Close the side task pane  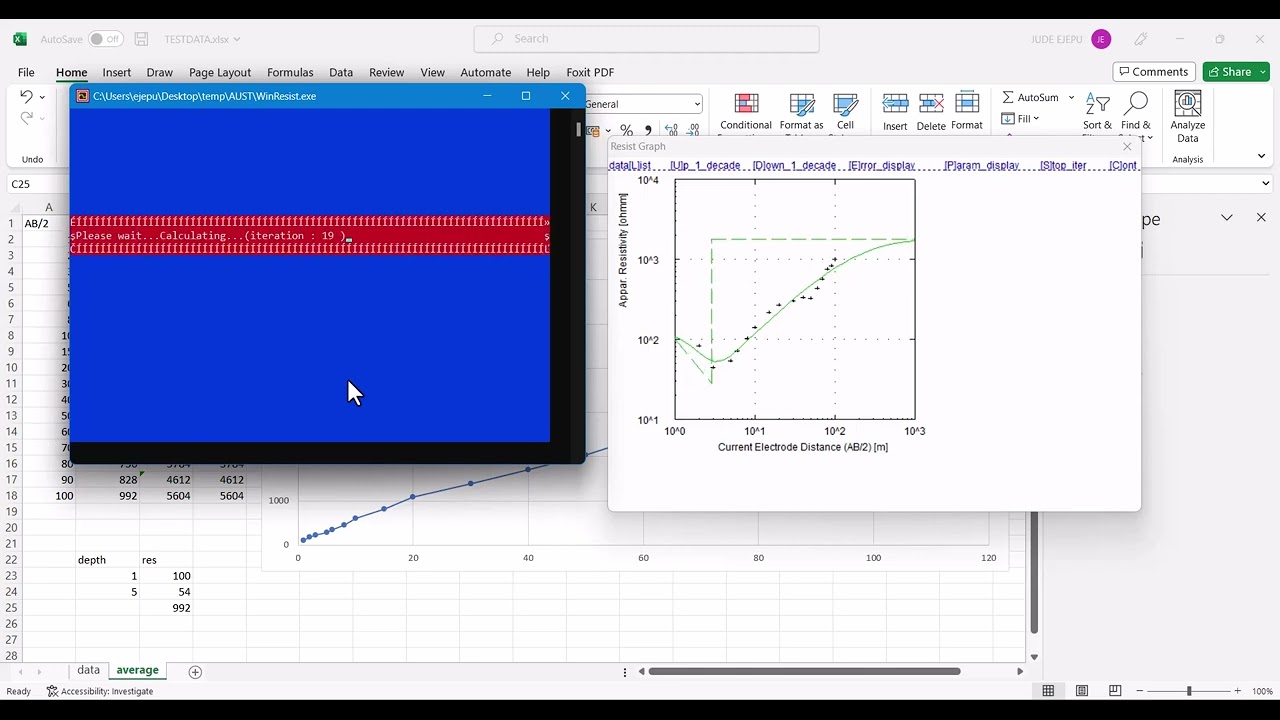1261,218
